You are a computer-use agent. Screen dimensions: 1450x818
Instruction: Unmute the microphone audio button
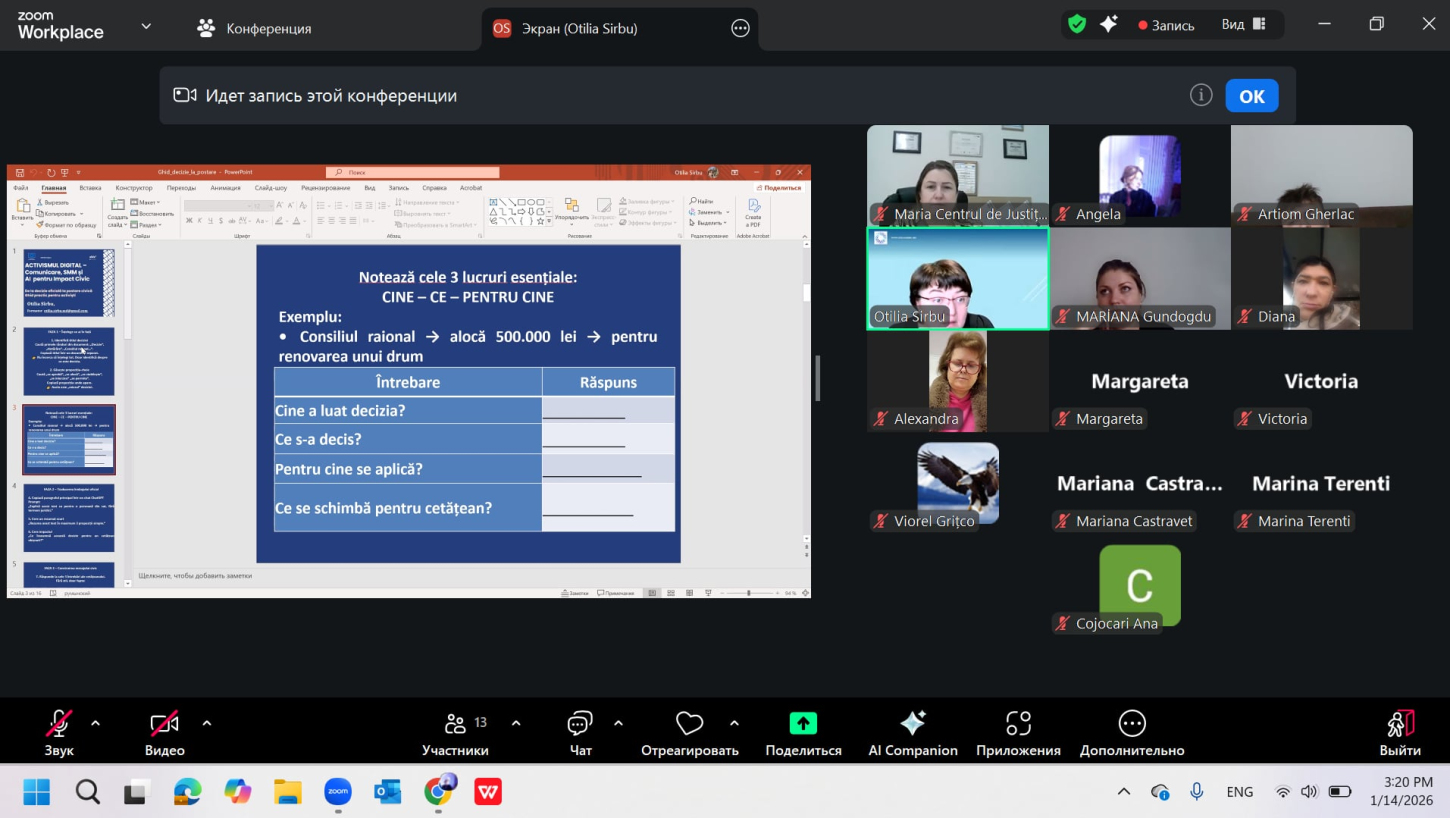(59, 724)
